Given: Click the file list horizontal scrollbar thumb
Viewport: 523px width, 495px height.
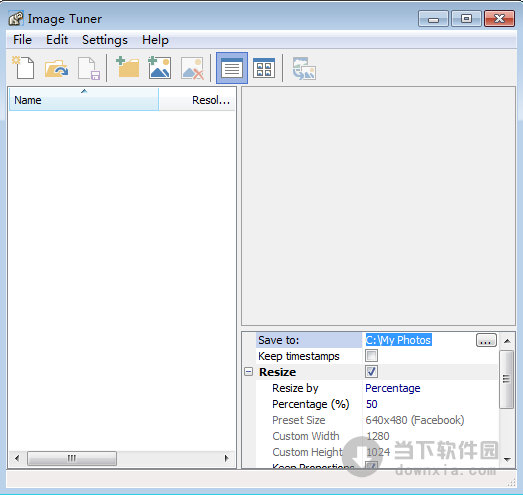Looking at the screenshot, I should coord(72,458).
